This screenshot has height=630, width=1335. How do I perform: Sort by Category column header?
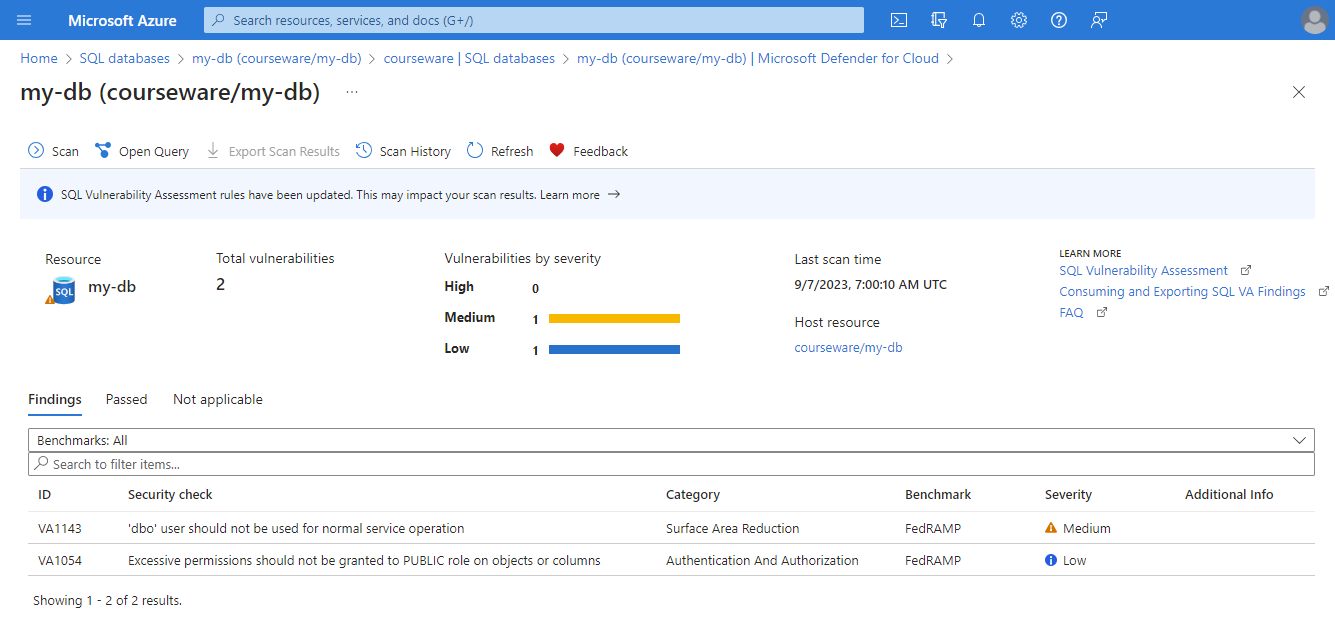693,495
